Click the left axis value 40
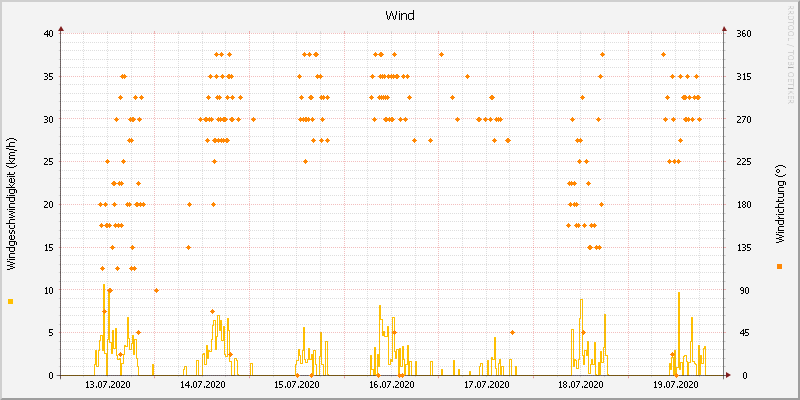Image resolution: width=800 pixels, height=400 pixels. 48,34
